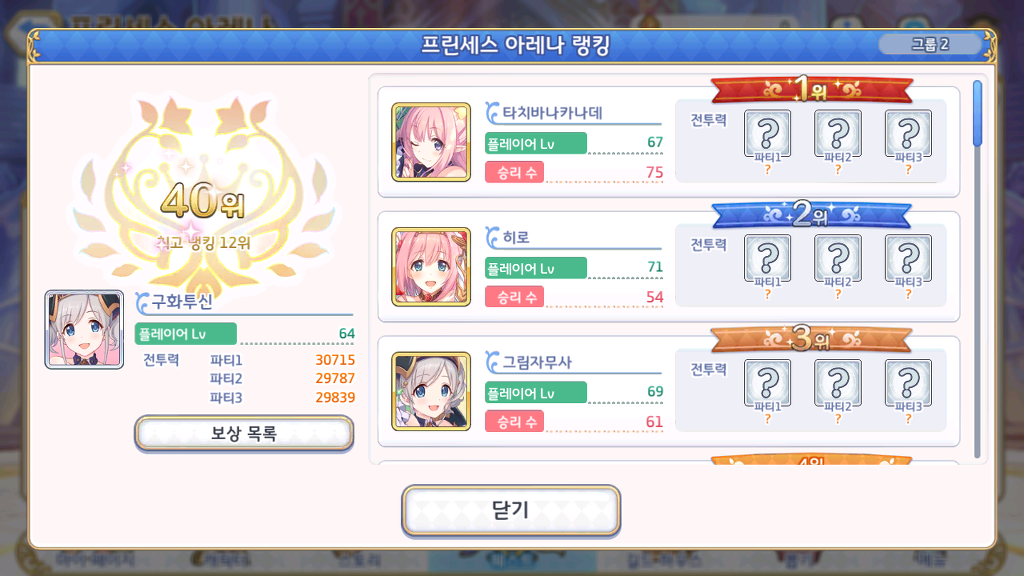Image resolution: width=1024 pixels, height=576 pixels.
Task: Select 2nd place player 히로's avatar
Action: pyautogui.click(x=431, y=266)
